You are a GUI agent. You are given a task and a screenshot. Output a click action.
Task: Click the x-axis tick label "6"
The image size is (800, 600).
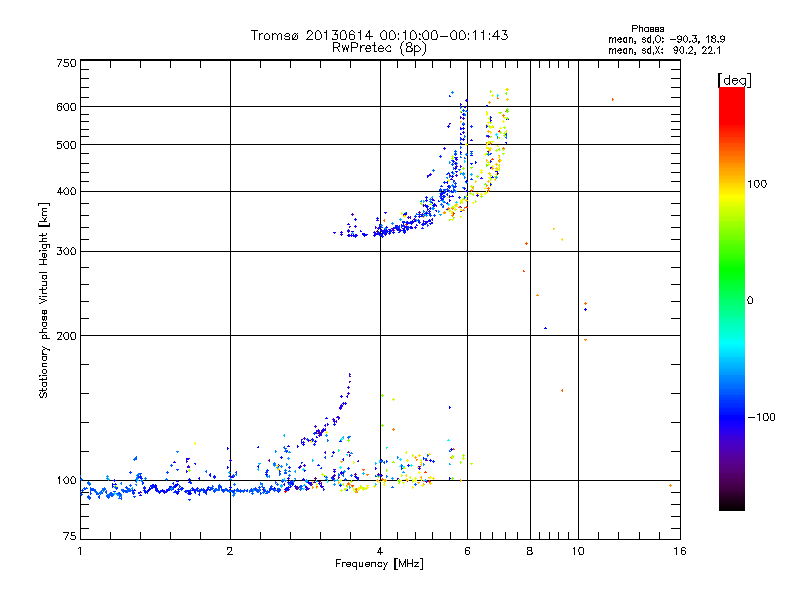click(467, 551)
